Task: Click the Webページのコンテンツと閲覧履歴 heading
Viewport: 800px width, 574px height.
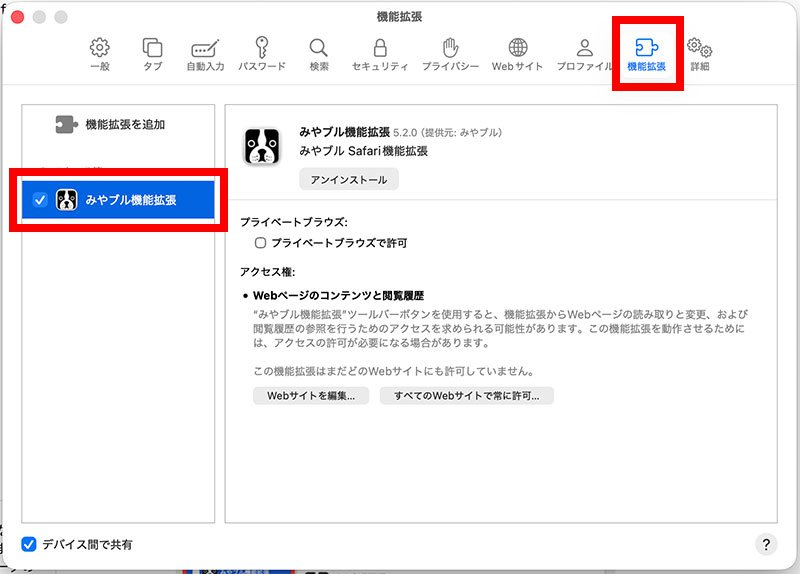Action: [x=339, y=295]
